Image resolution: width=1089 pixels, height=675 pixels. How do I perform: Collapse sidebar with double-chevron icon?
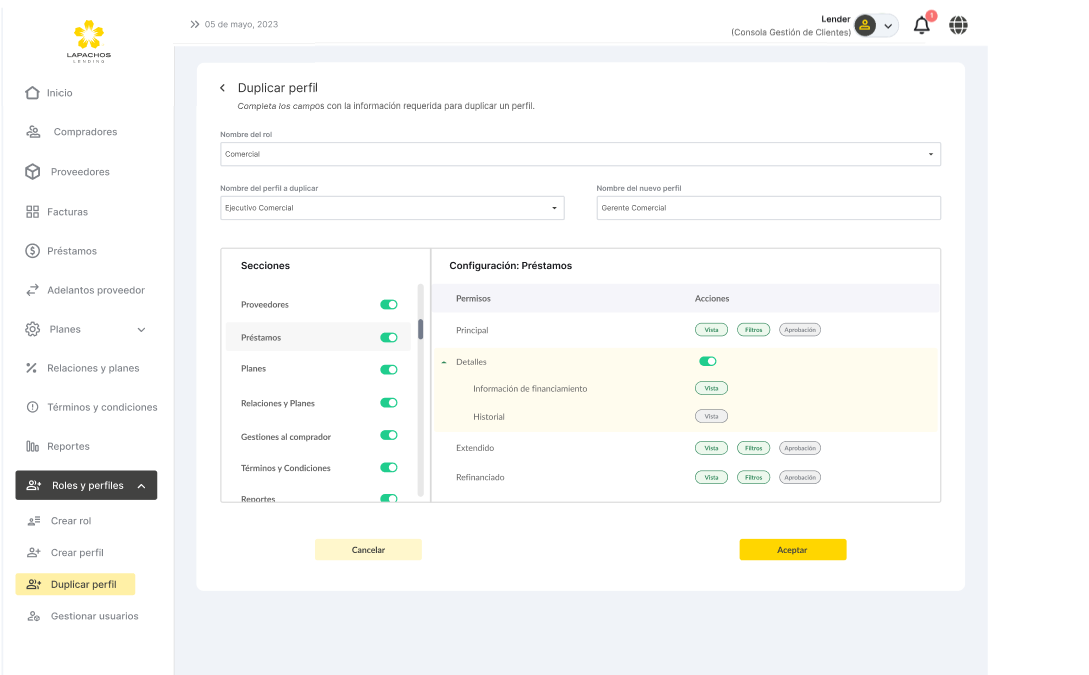point(194,24)
